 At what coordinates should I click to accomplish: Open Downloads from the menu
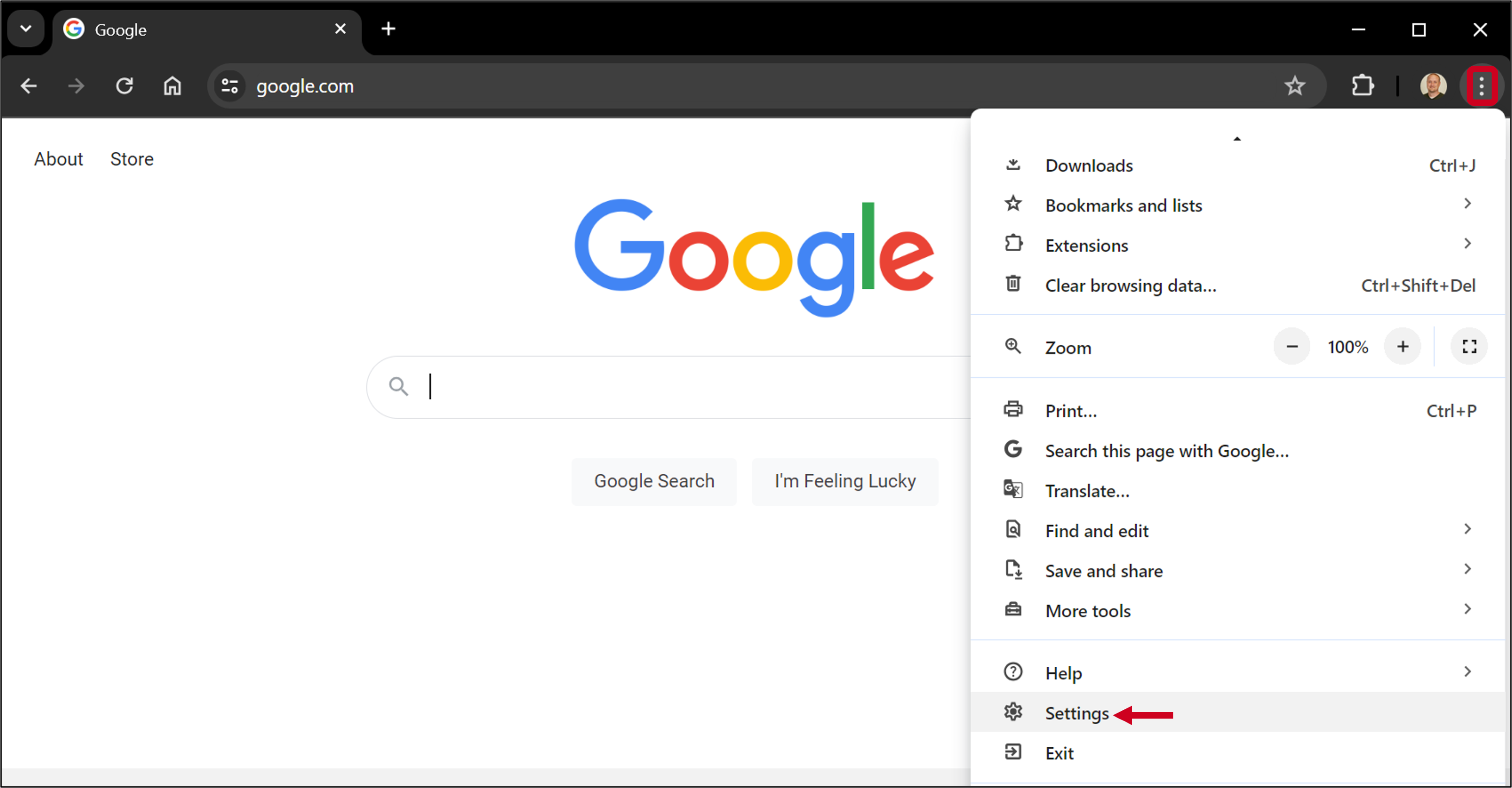point(1089,165)
